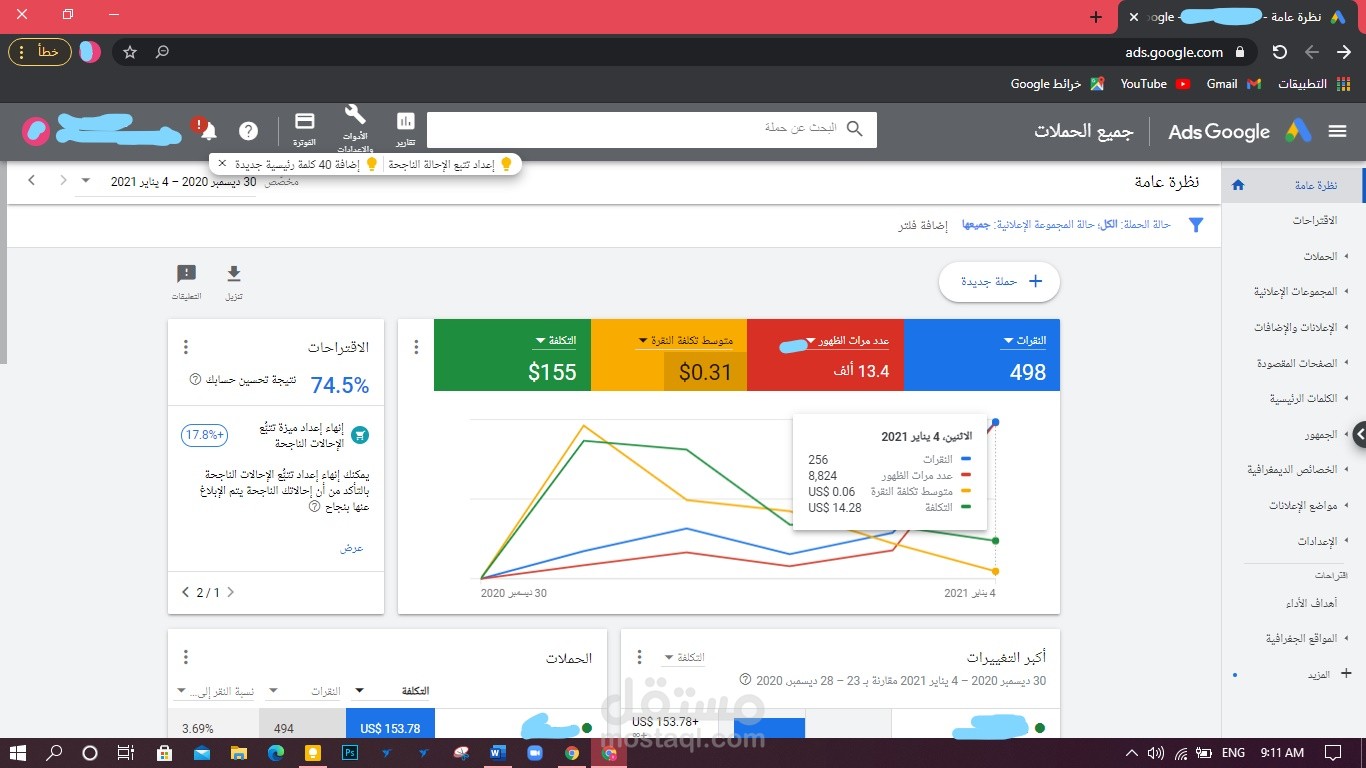Open الإعدادات in the sidebar
Viewport: 1366px width, 768px height.
[1318, 541]
